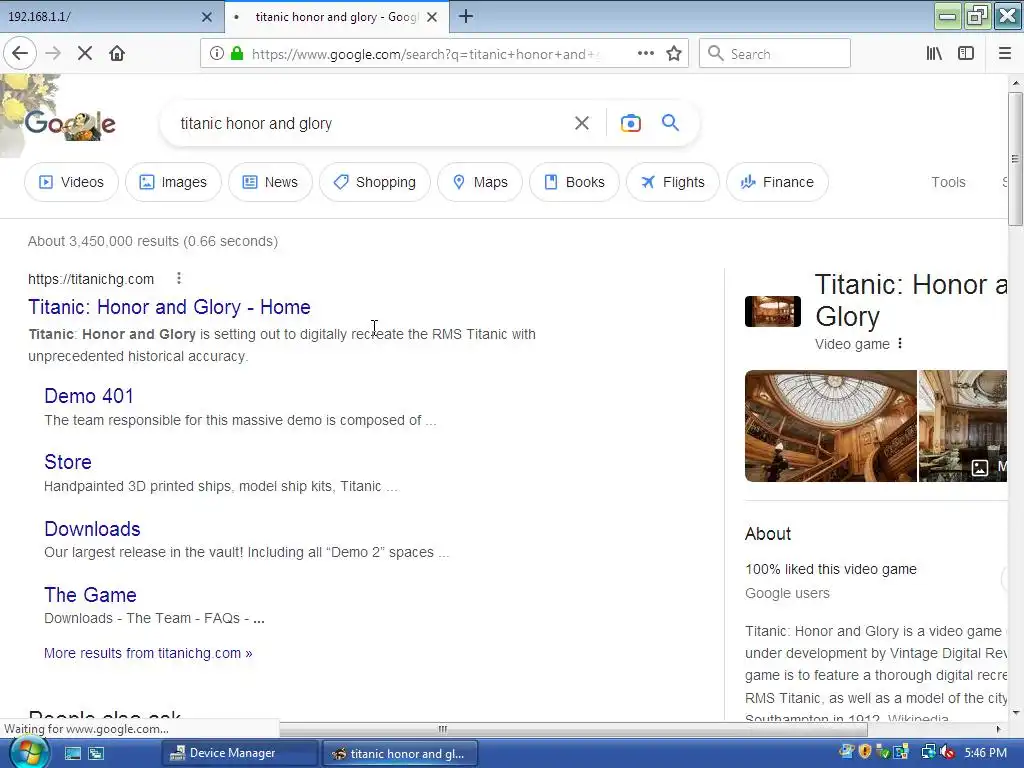Go back to the previous page

coord(20,53)
